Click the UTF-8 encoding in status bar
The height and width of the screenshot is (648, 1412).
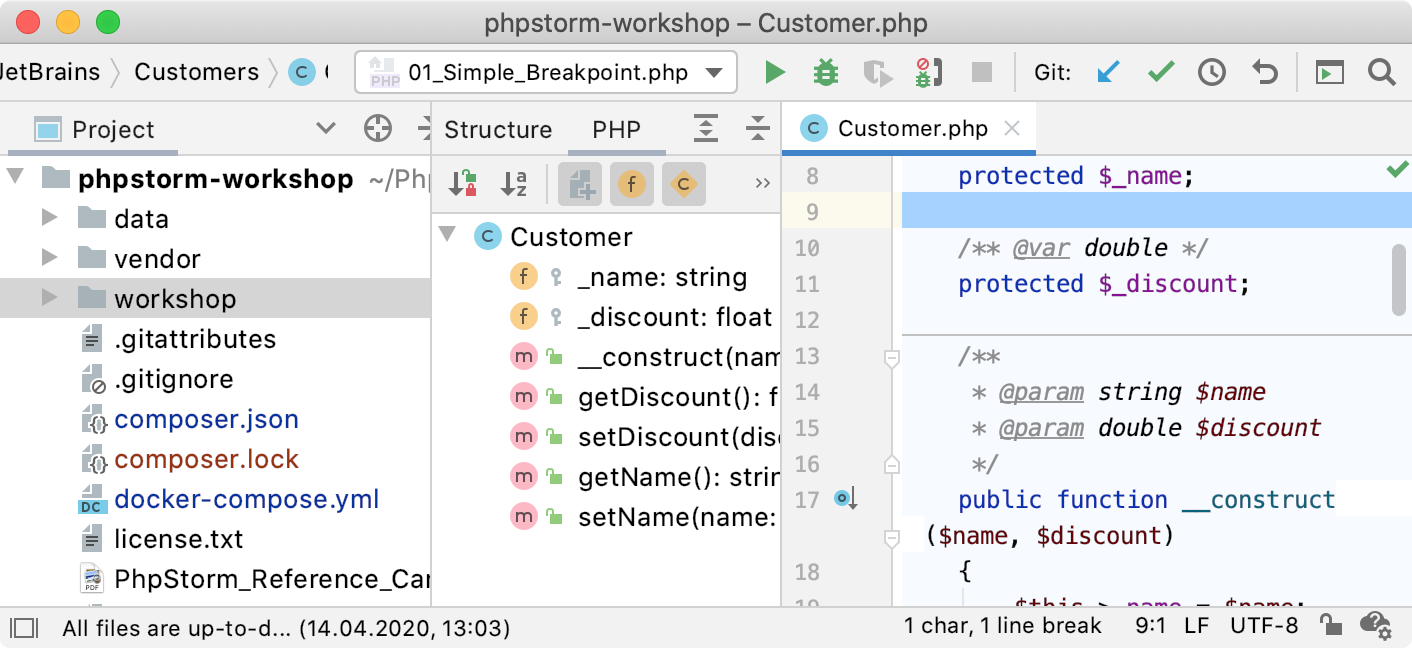point(1264,626)
